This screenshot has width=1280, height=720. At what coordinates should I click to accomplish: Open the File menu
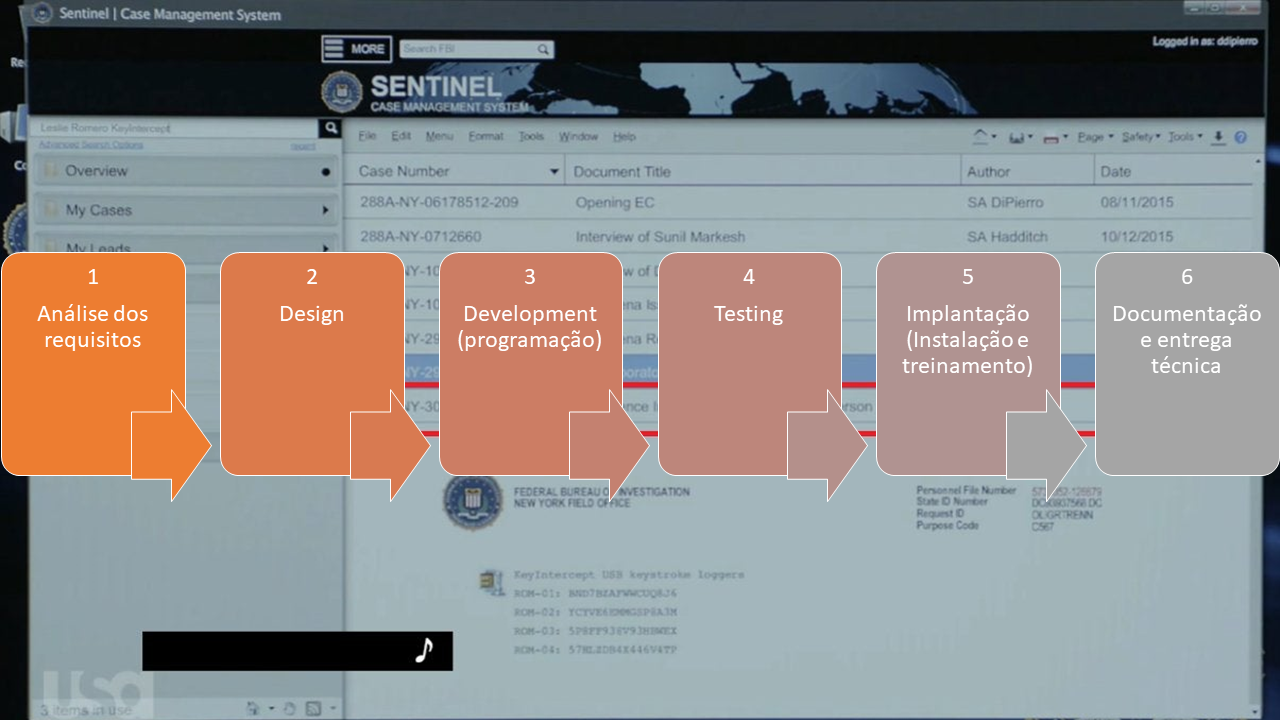(x=368, y=137)
